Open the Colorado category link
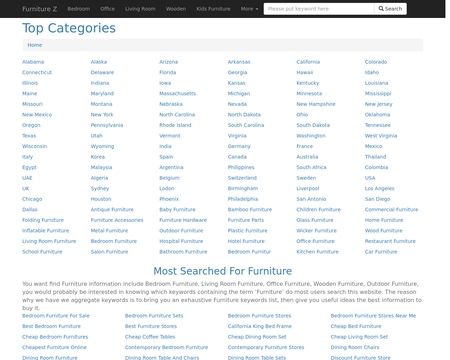 click(376, 62)
